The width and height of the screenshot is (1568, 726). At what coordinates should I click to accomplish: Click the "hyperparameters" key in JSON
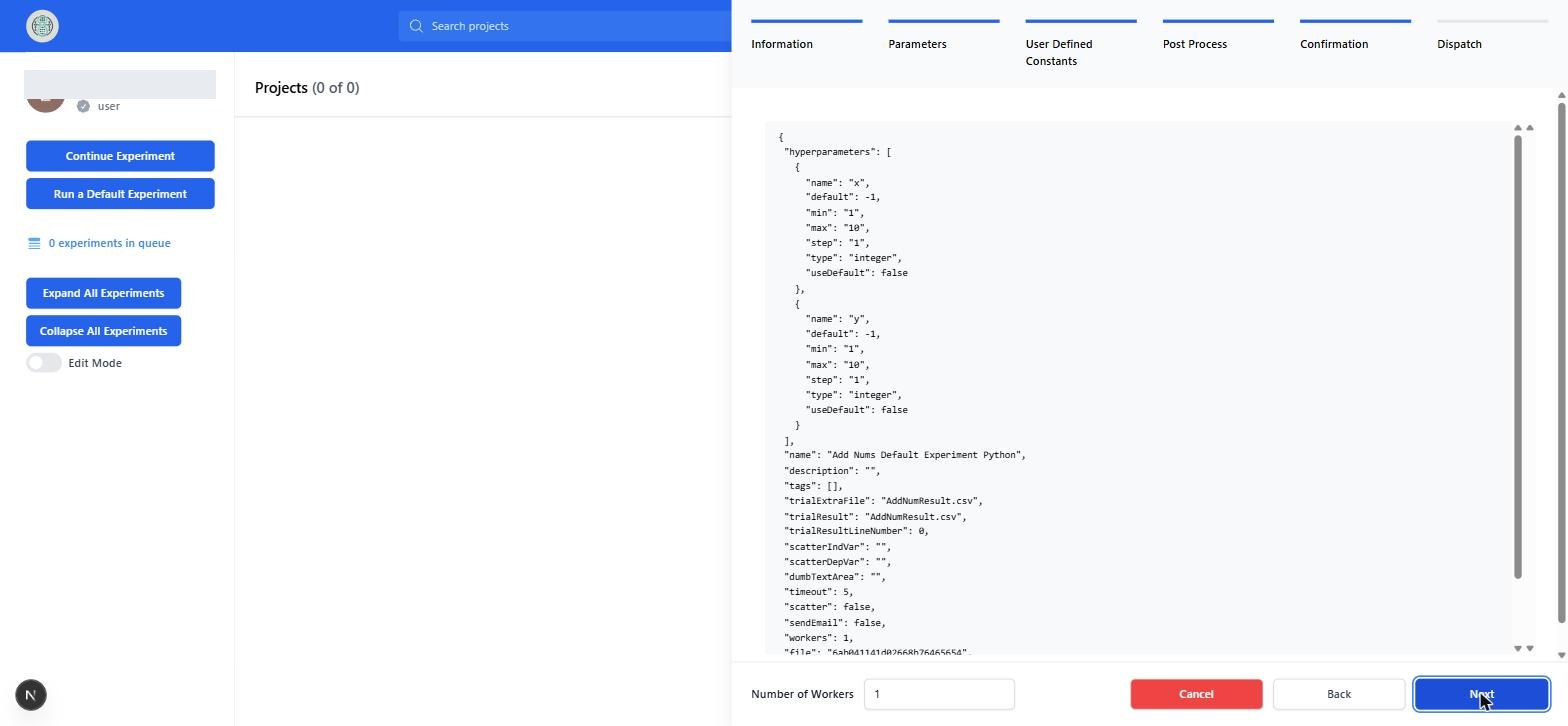pyautogui.click(x=829, y=152)
